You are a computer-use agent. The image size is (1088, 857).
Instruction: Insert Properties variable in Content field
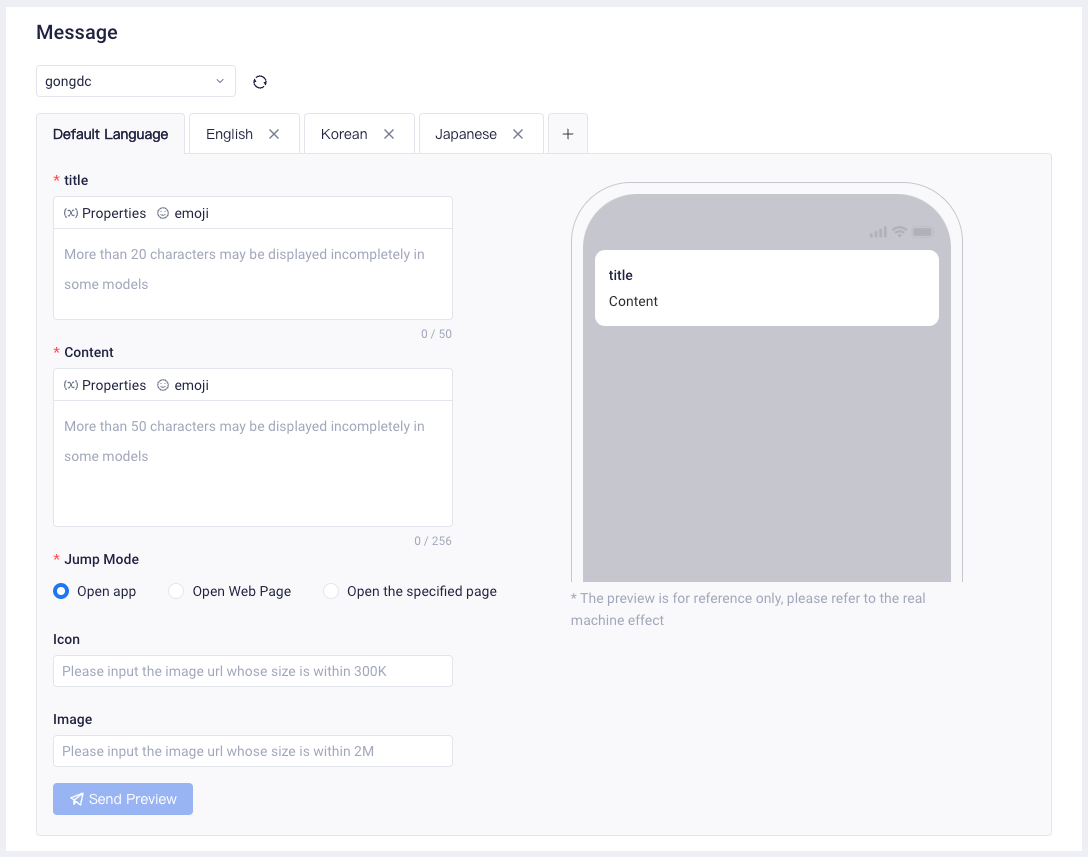pyautogui.click(x=105, y=385)
